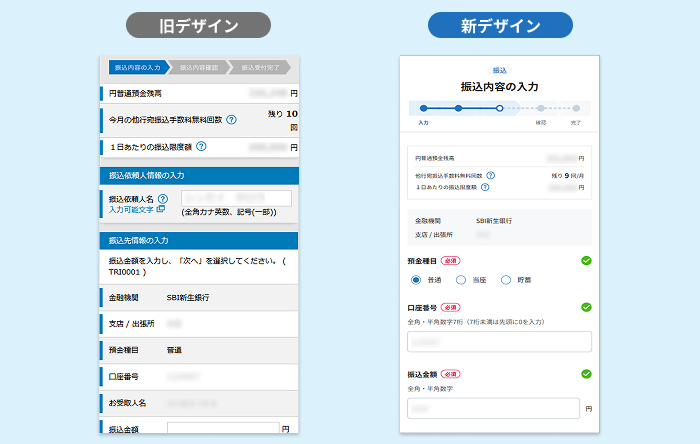Click the SBI新生銀行 value in new design

[x=494, y=221]
